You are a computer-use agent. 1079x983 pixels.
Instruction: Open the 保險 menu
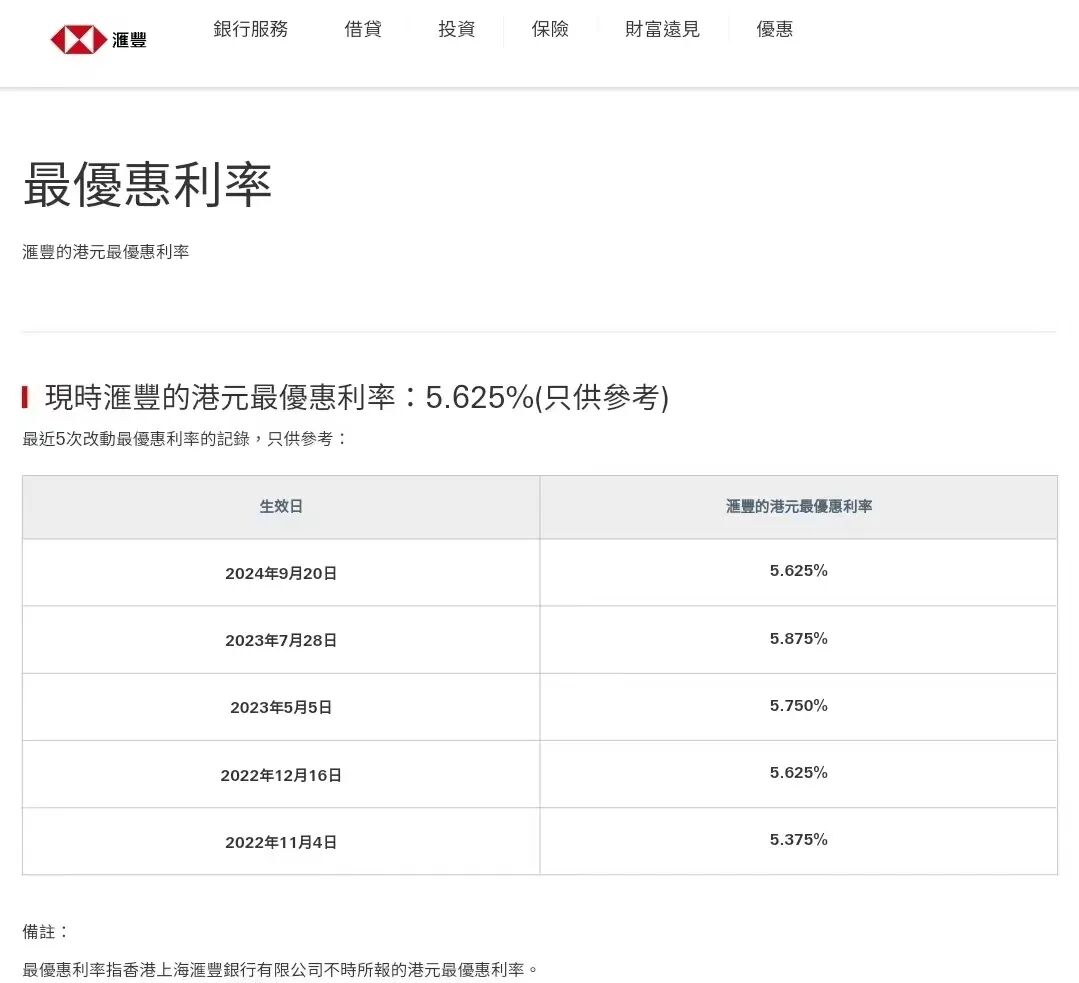point(550,29)
